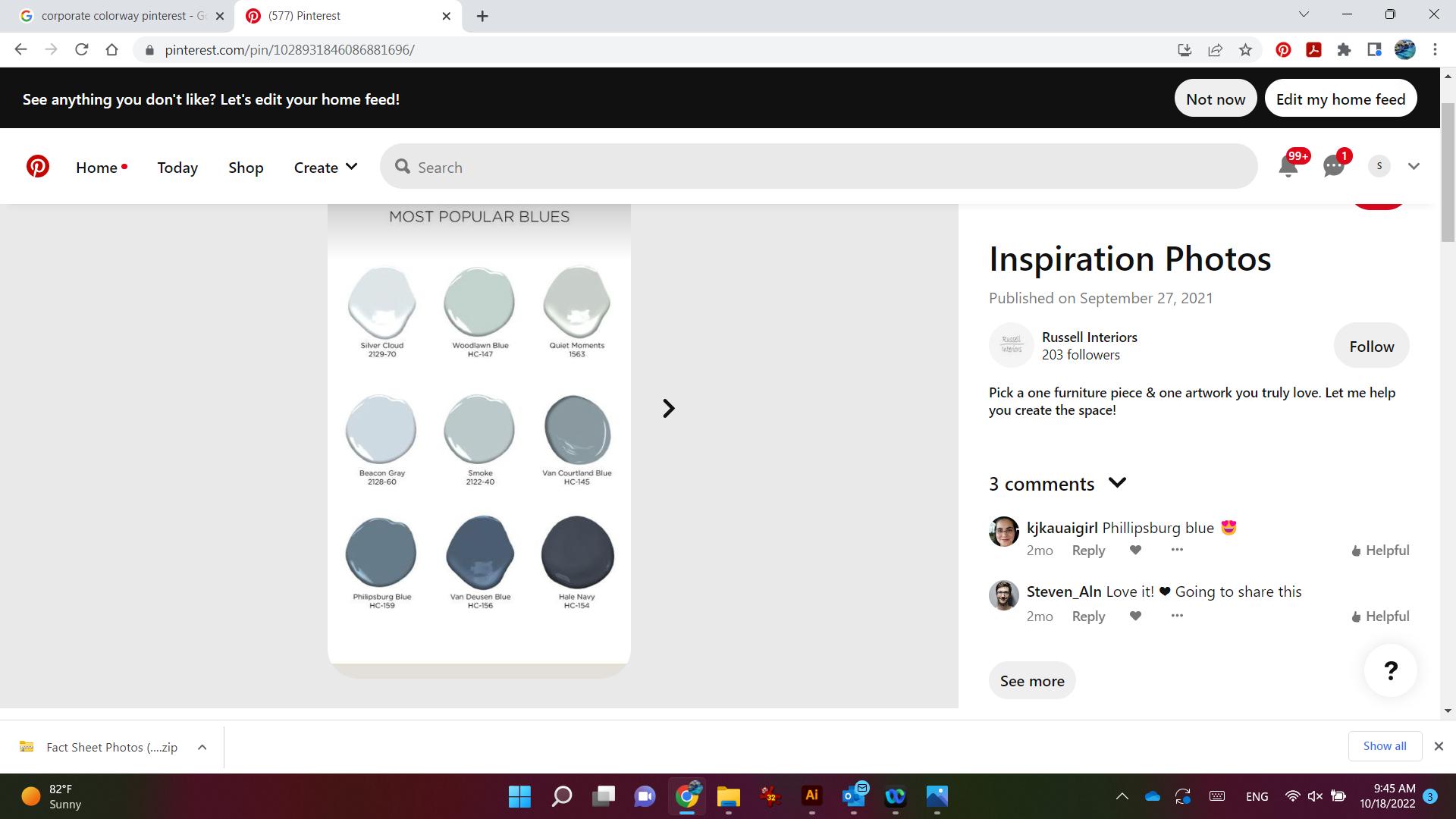Open more options on Steven_Aln's comment
Image resolution: width=1456 pixels, height=819 pixels.
coord(1177,616)
